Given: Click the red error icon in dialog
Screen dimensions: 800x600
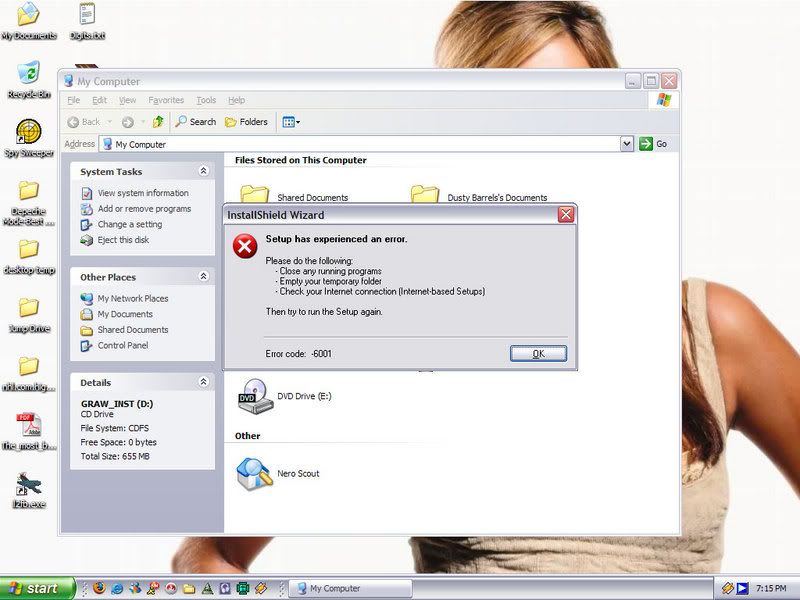Looking at the screenshot, I should [x=245, y=246].
